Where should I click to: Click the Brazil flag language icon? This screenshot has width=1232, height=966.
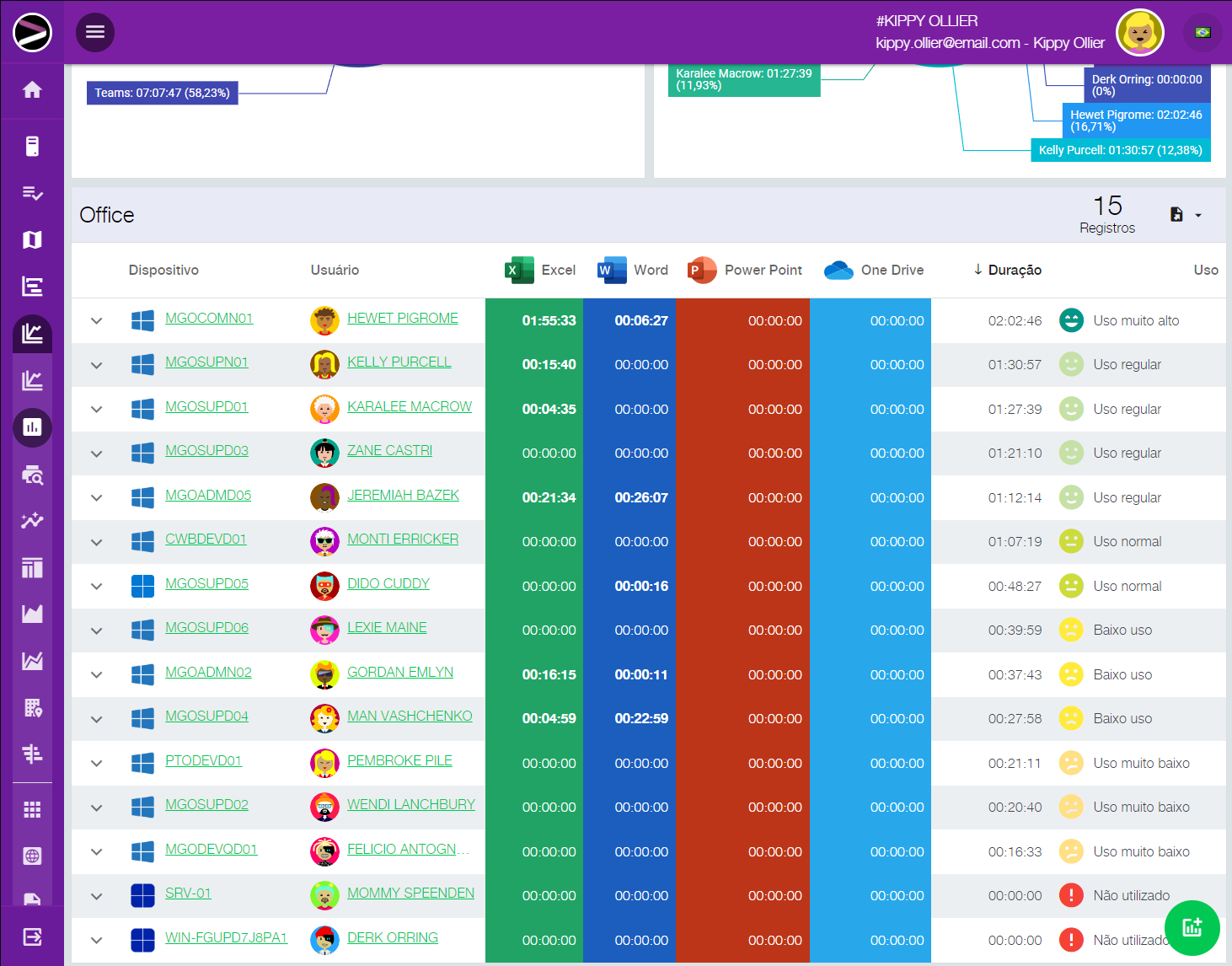click(1203, 33)
